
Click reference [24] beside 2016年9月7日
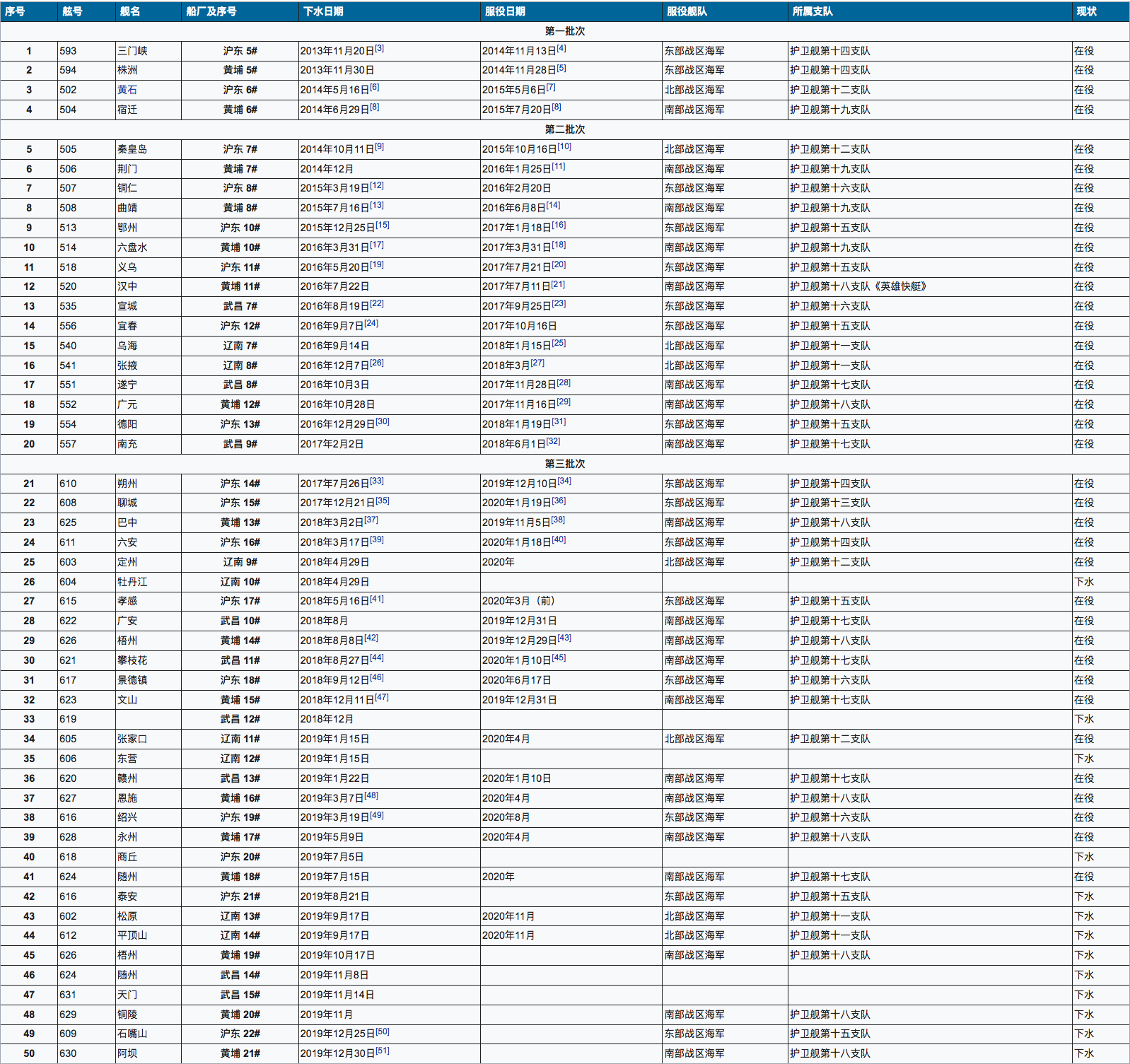(x=371, y=324)
